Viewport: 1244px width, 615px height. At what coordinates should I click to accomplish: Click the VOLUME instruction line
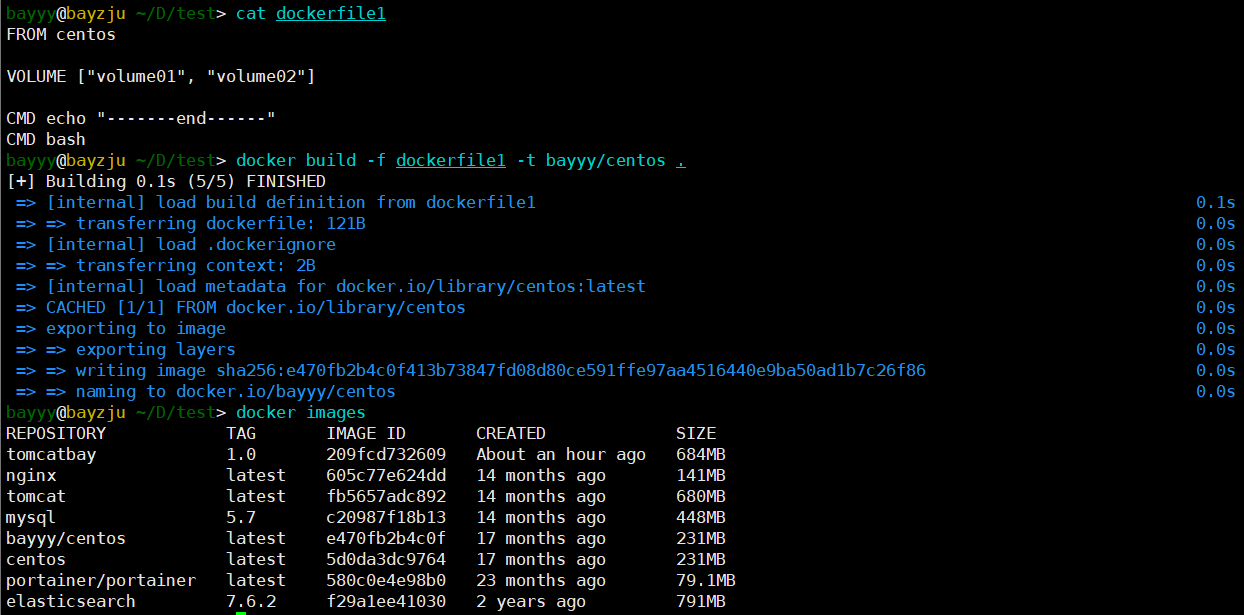tap(160, 76)
